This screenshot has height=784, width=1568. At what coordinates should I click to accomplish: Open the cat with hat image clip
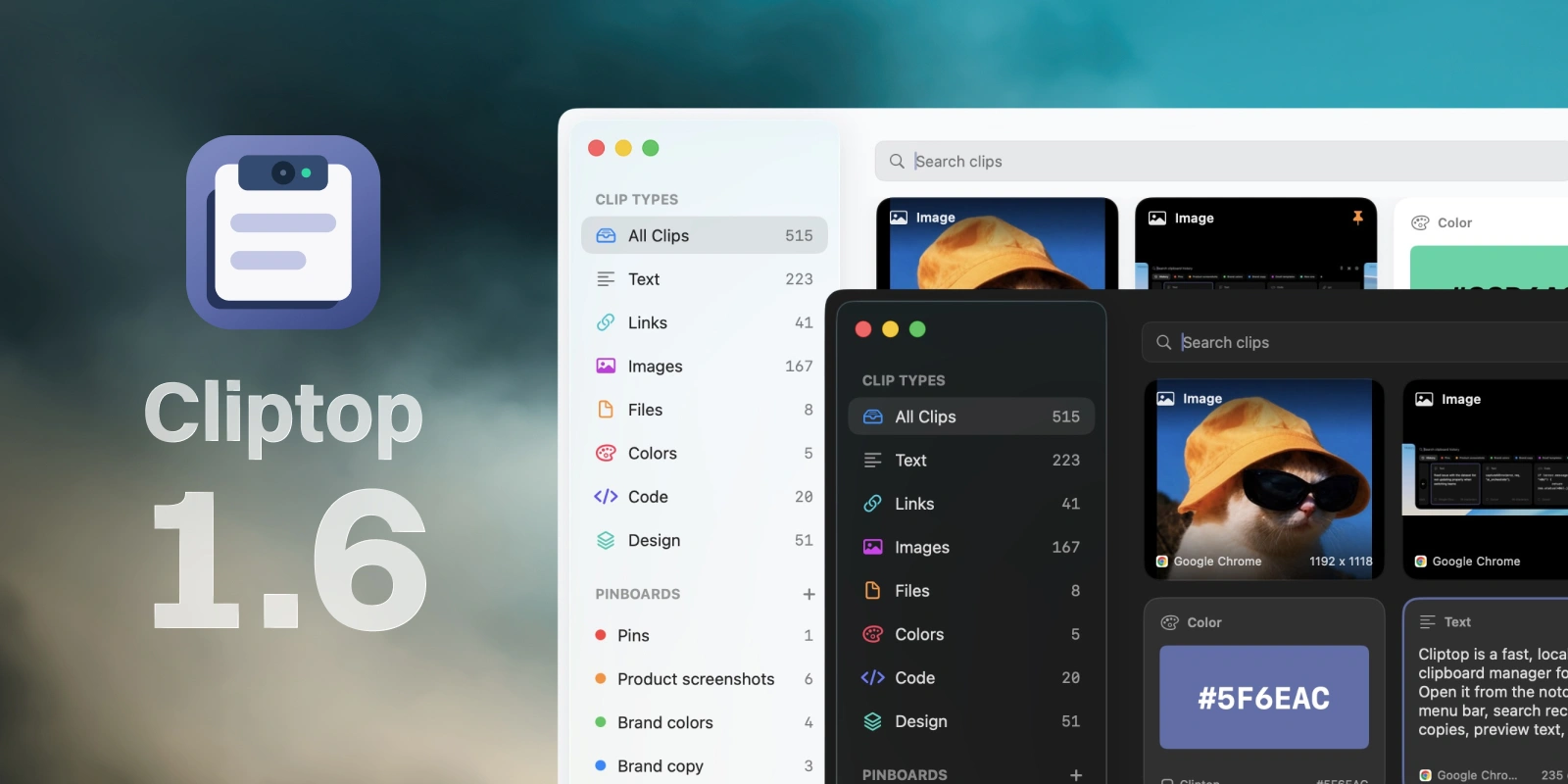click(1264, 479)
